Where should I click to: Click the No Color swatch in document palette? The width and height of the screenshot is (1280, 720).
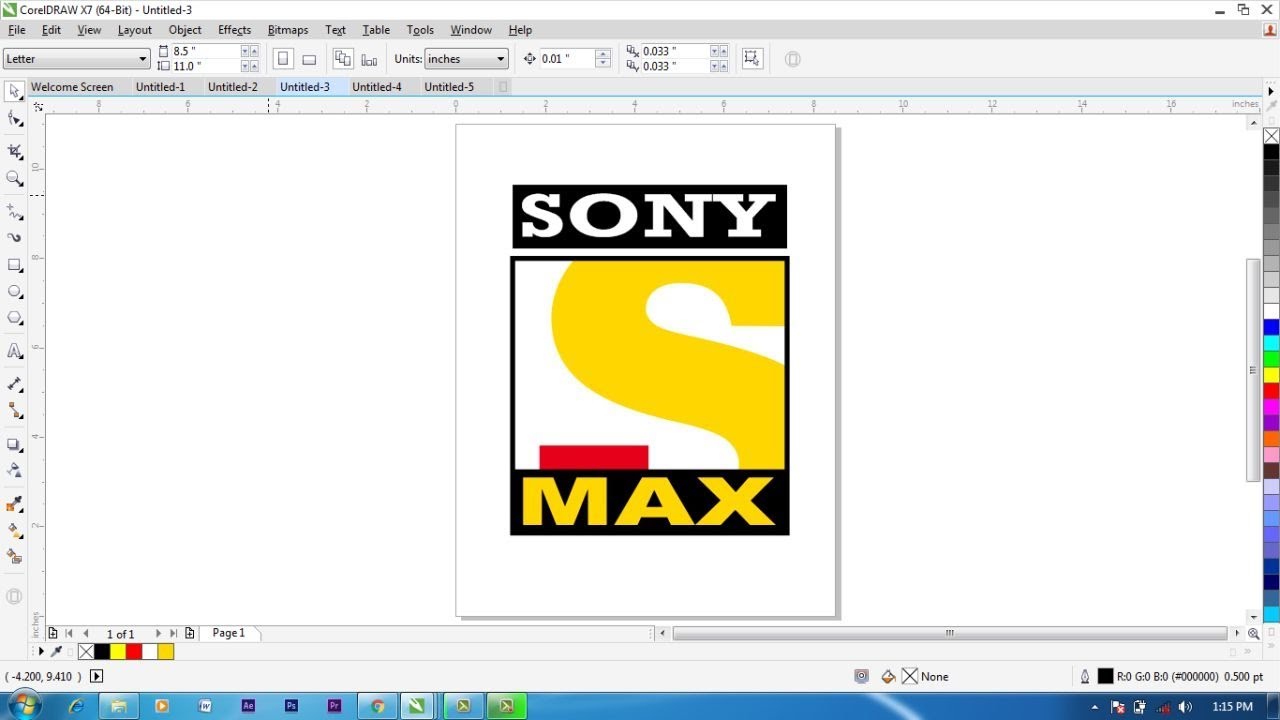click(86, 651)
